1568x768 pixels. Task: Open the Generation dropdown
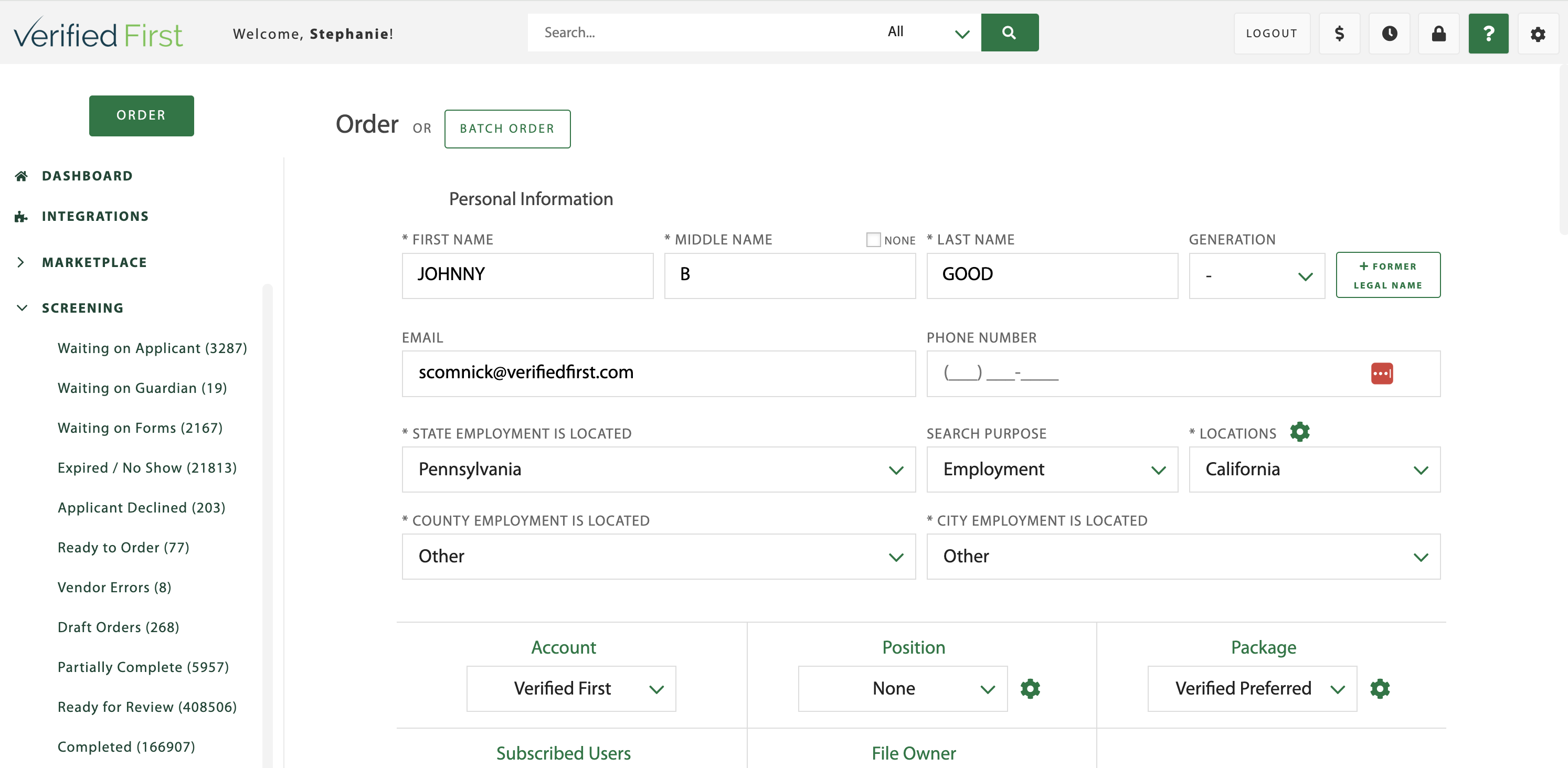pyautogui.click(x=1256, y=276)
